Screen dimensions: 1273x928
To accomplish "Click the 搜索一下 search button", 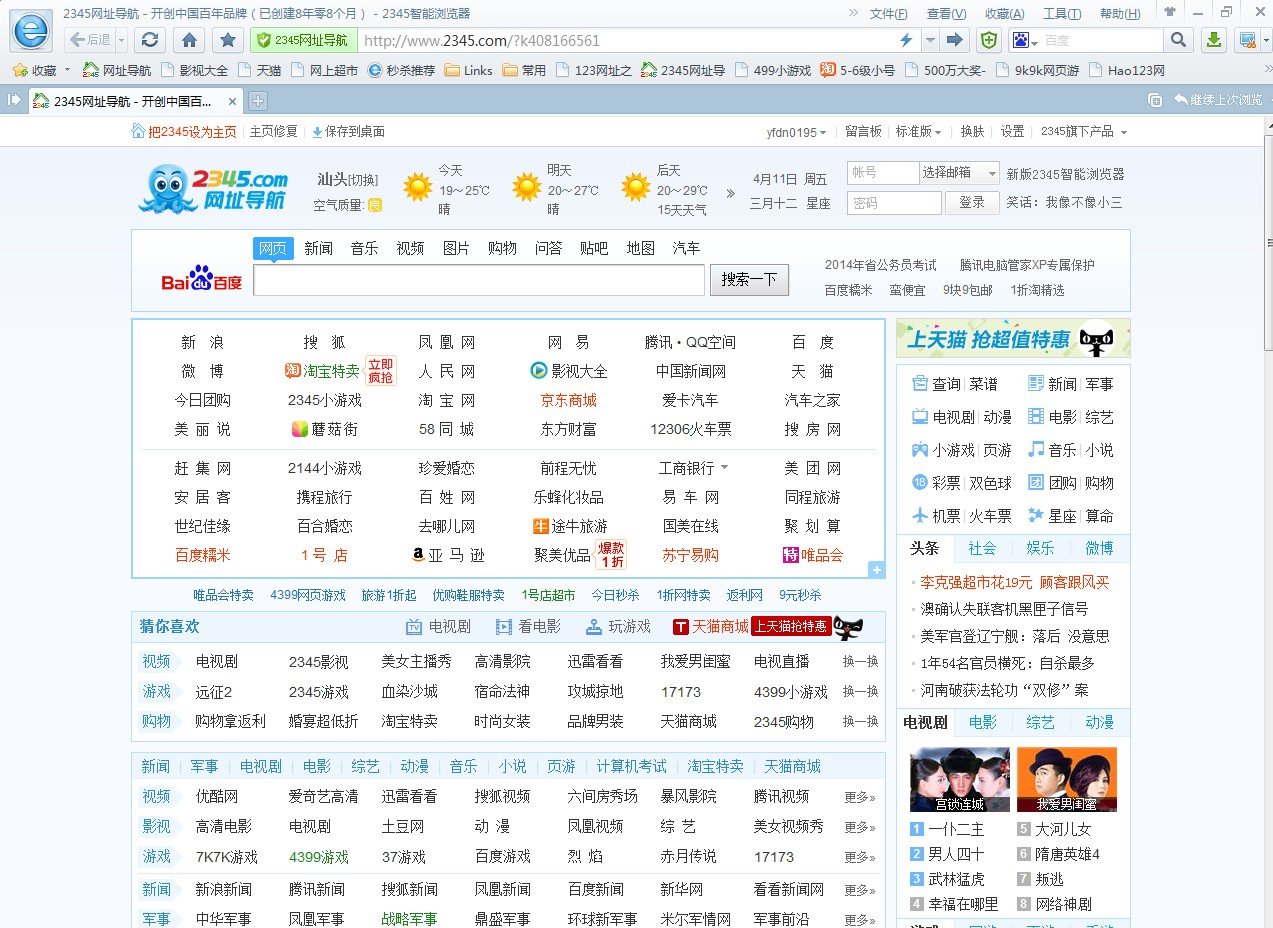I will click(748, 280).
